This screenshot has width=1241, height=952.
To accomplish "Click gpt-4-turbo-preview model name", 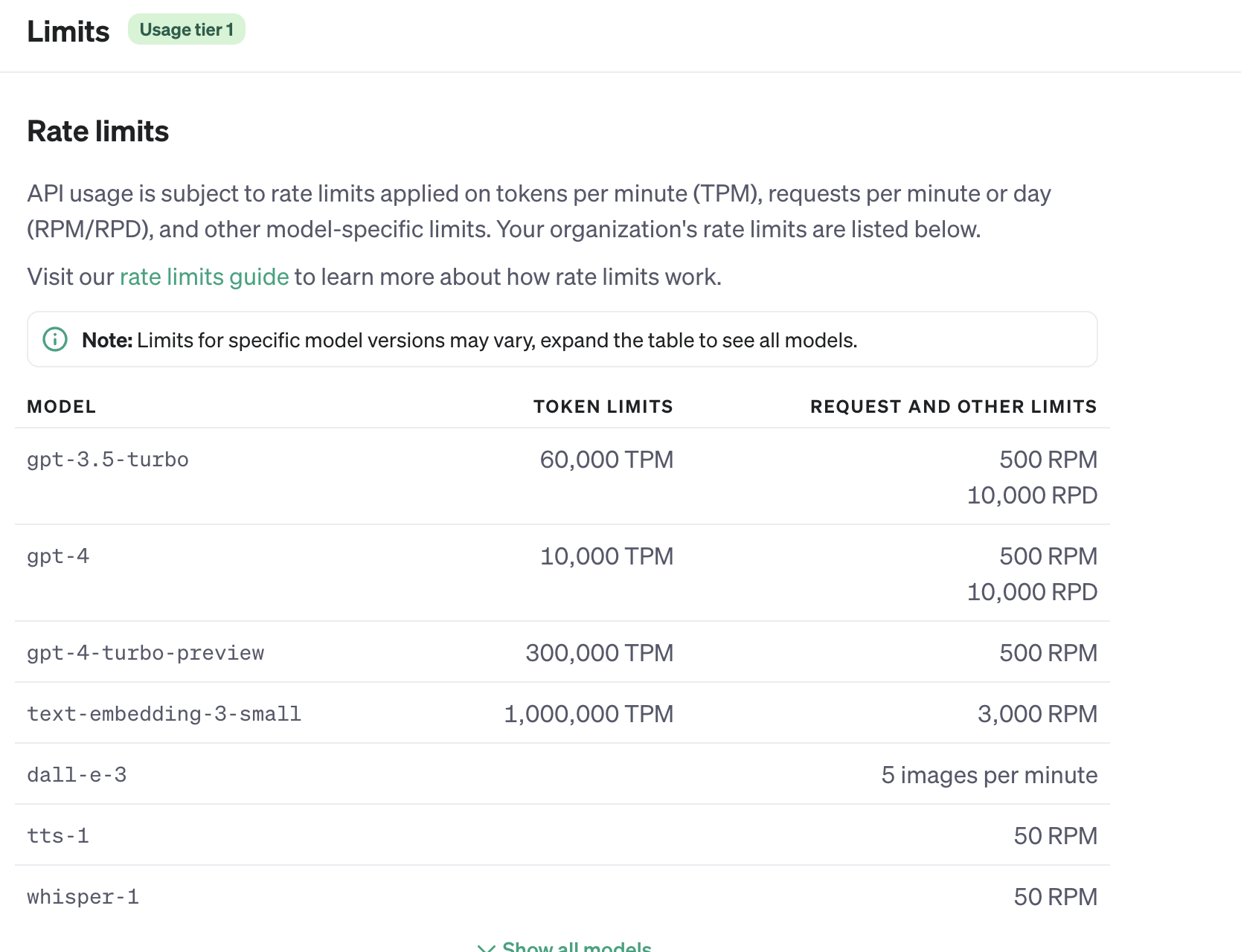I will pos(145,653).
